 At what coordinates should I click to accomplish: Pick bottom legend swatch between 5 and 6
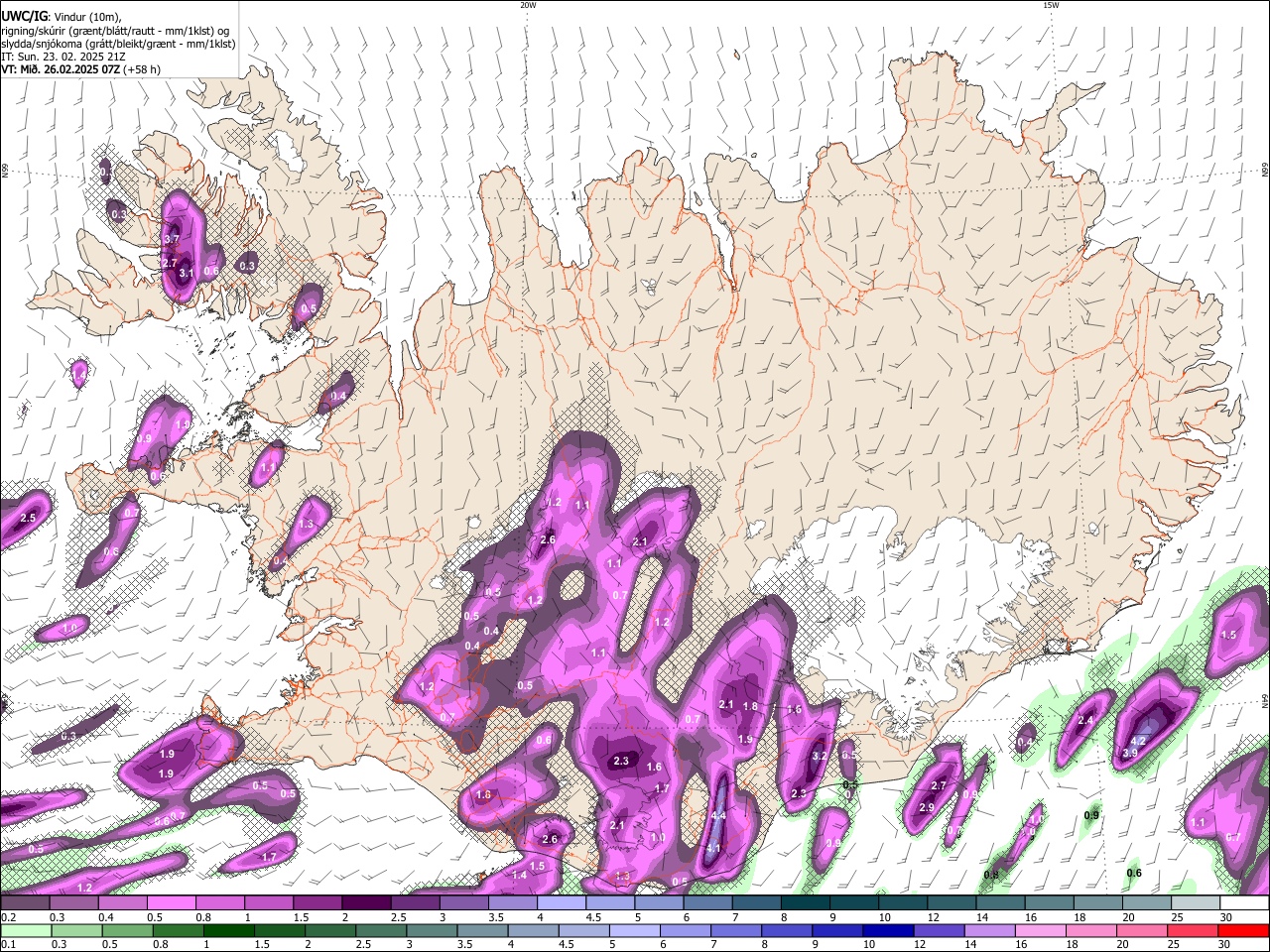tap(636, 930)
